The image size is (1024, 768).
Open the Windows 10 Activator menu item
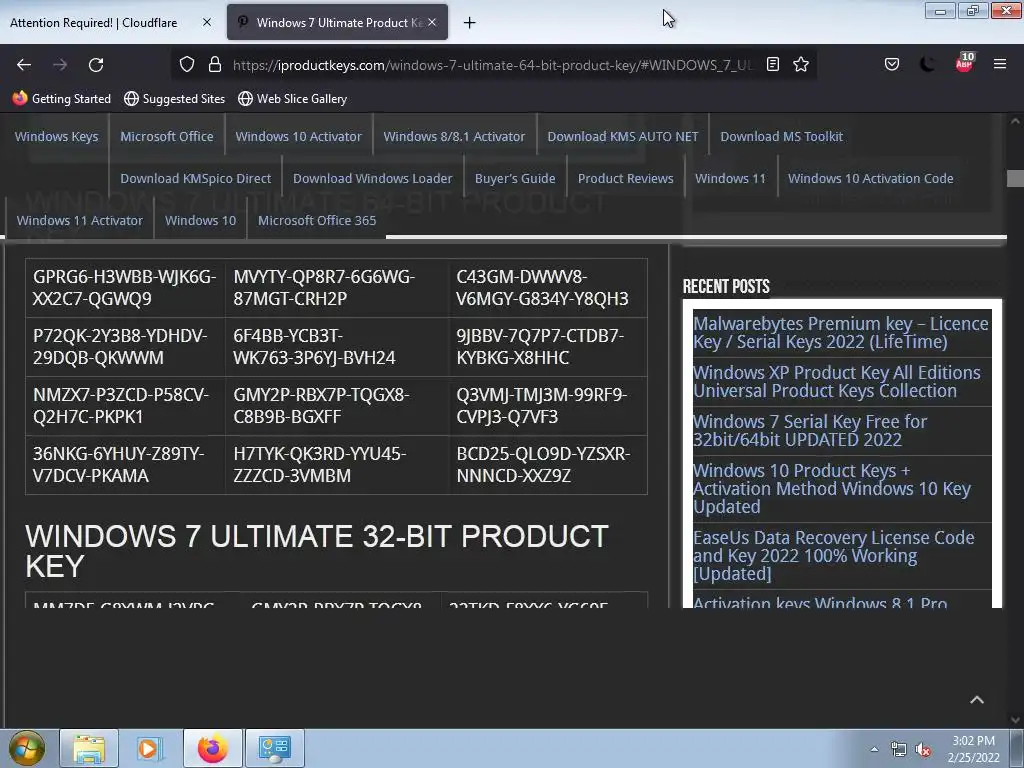click(298, 136)
